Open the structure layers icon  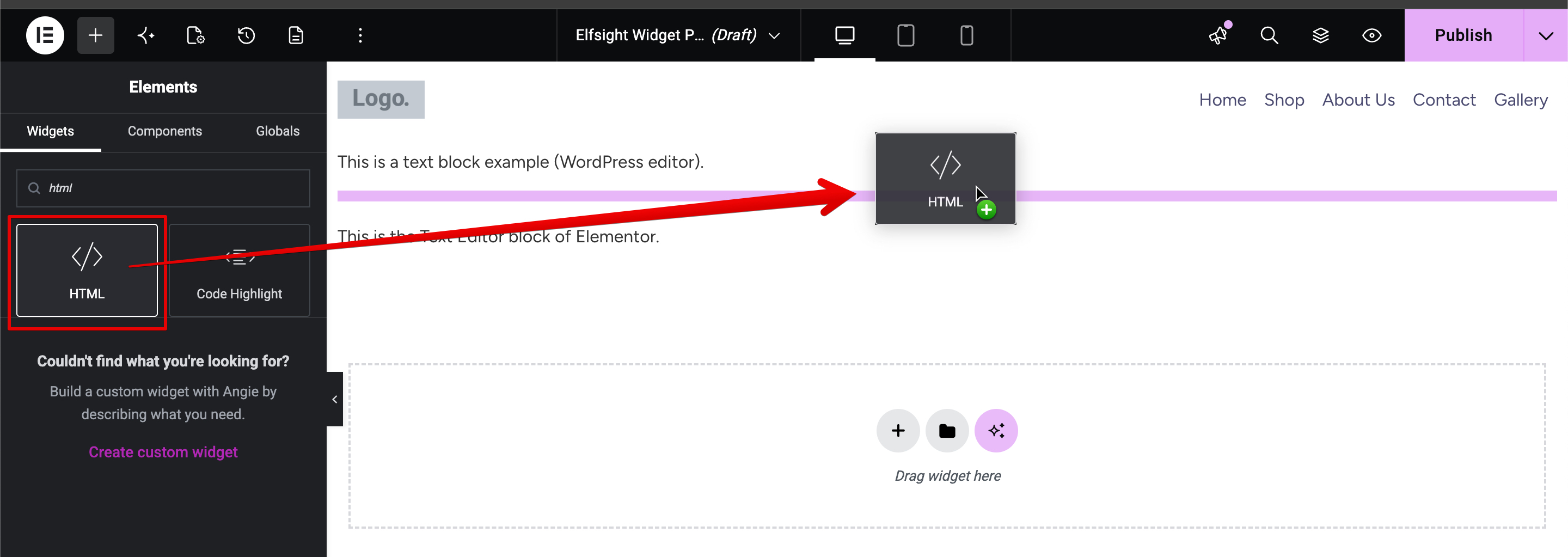[x=1320, y=35]
